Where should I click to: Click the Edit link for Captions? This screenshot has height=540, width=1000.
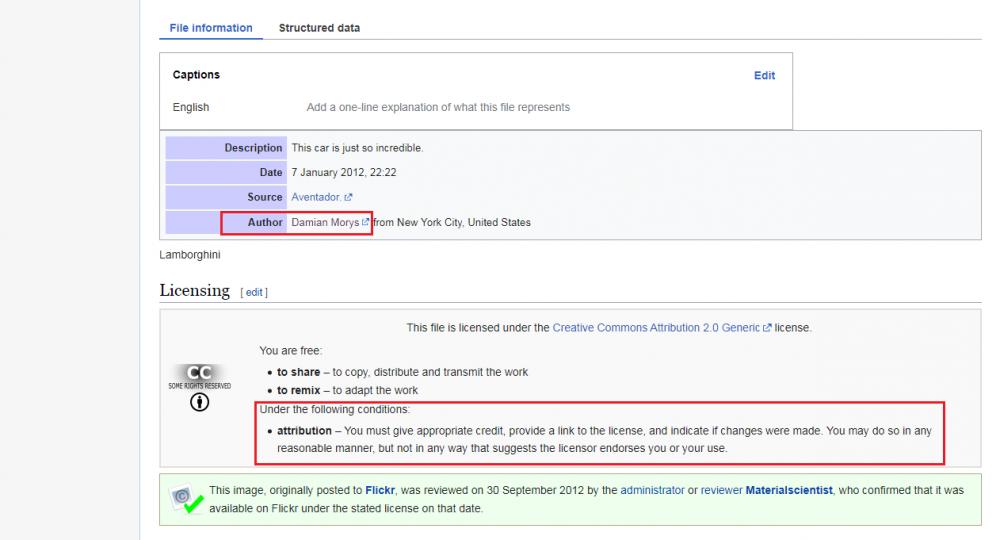[x=764, y=75]
